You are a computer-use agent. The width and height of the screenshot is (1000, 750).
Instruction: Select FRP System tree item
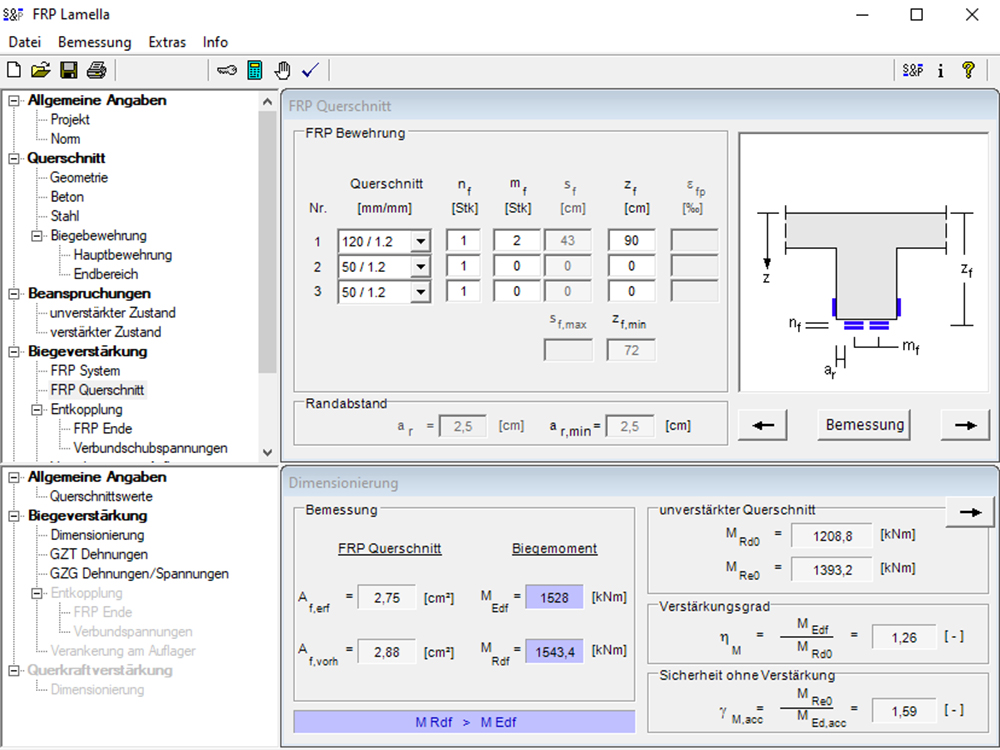(x=85, y=371)
